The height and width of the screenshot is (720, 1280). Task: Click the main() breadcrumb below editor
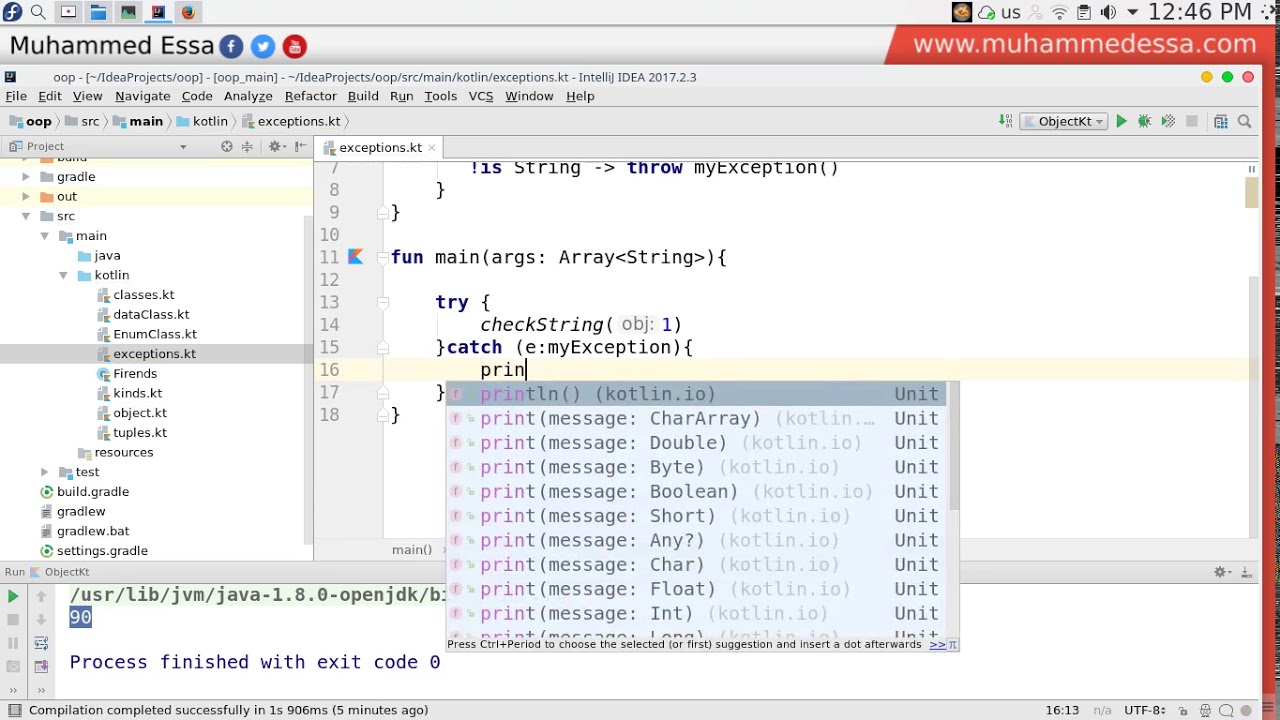(412, 549)
